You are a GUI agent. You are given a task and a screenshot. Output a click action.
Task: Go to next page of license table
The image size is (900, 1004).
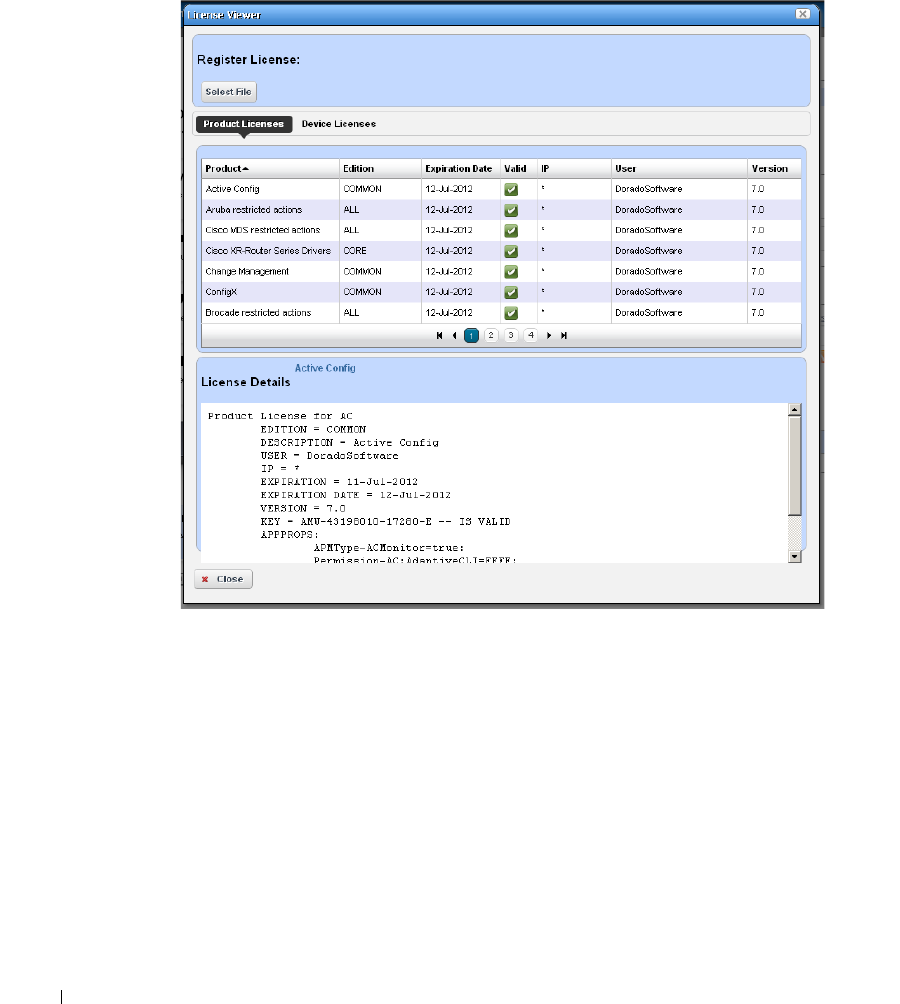[x=549, y=336]
